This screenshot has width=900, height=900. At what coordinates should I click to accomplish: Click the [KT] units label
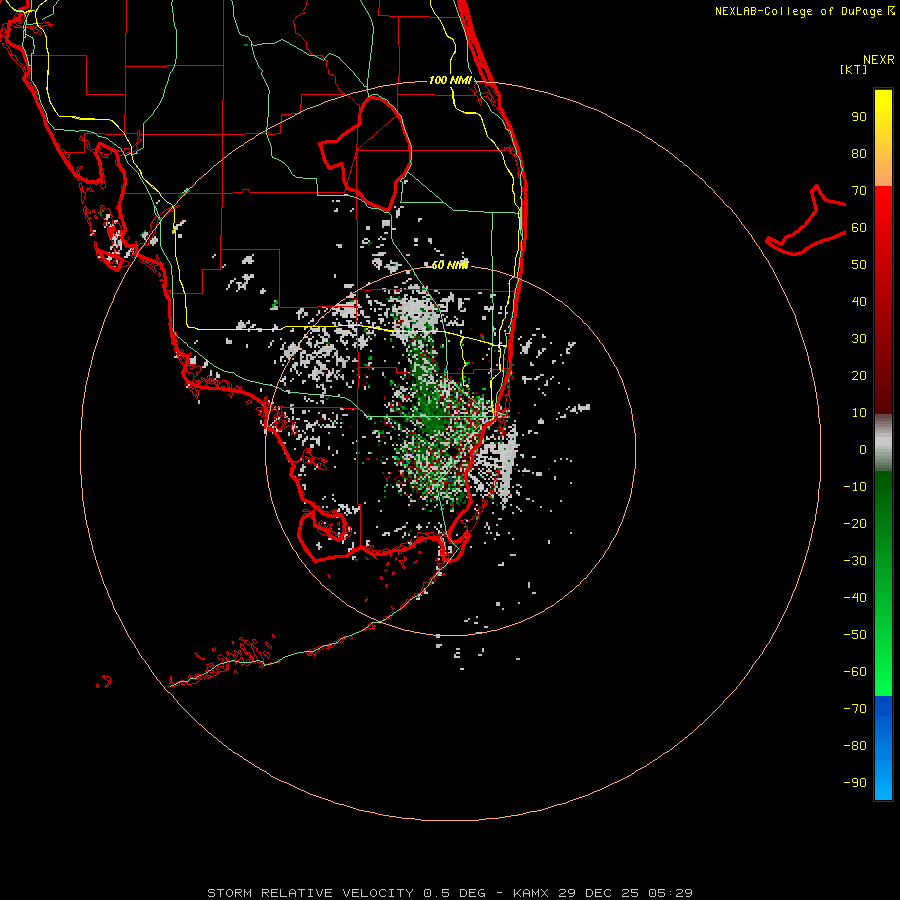853,69
